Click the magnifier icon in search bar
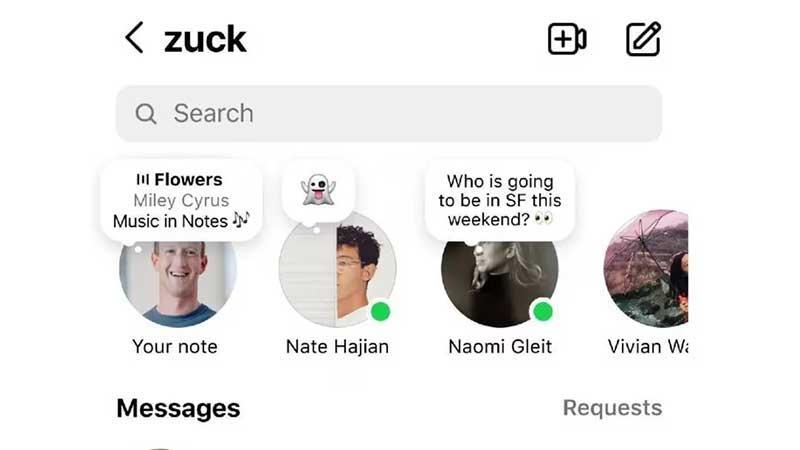Viewport: 800px width, 450px height. click(x=146, y=114)
